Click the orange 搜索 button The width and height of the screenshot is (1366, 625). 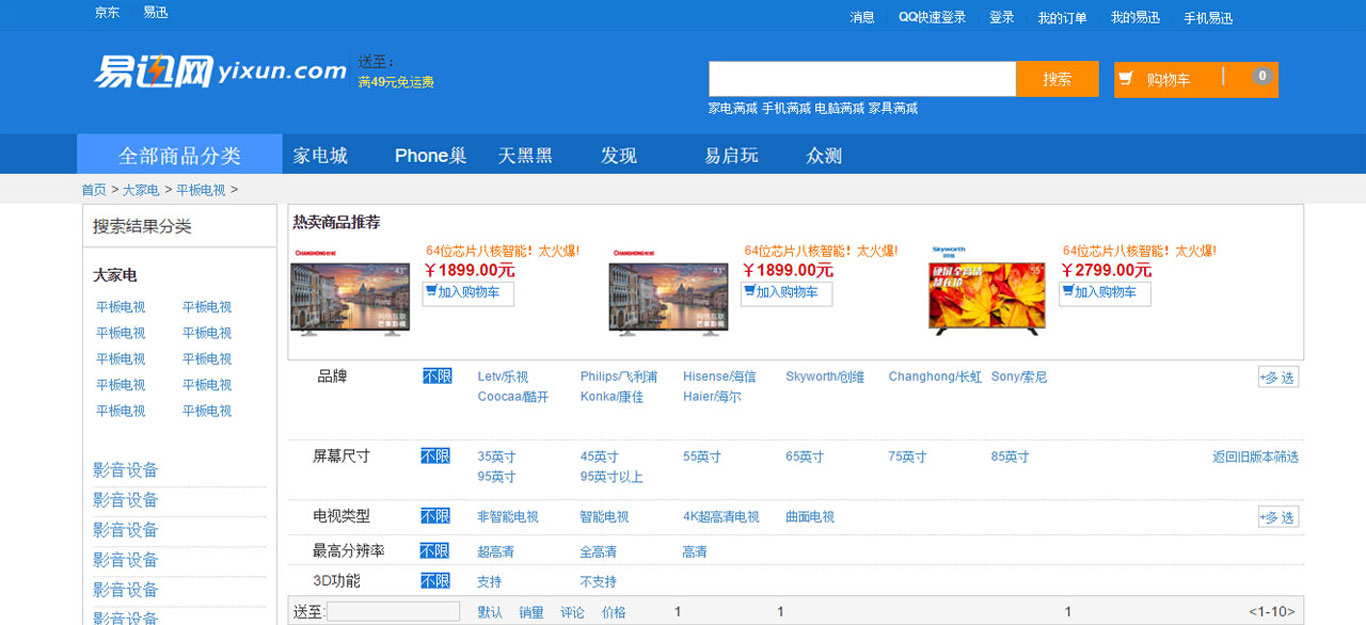pos(1057,79)
